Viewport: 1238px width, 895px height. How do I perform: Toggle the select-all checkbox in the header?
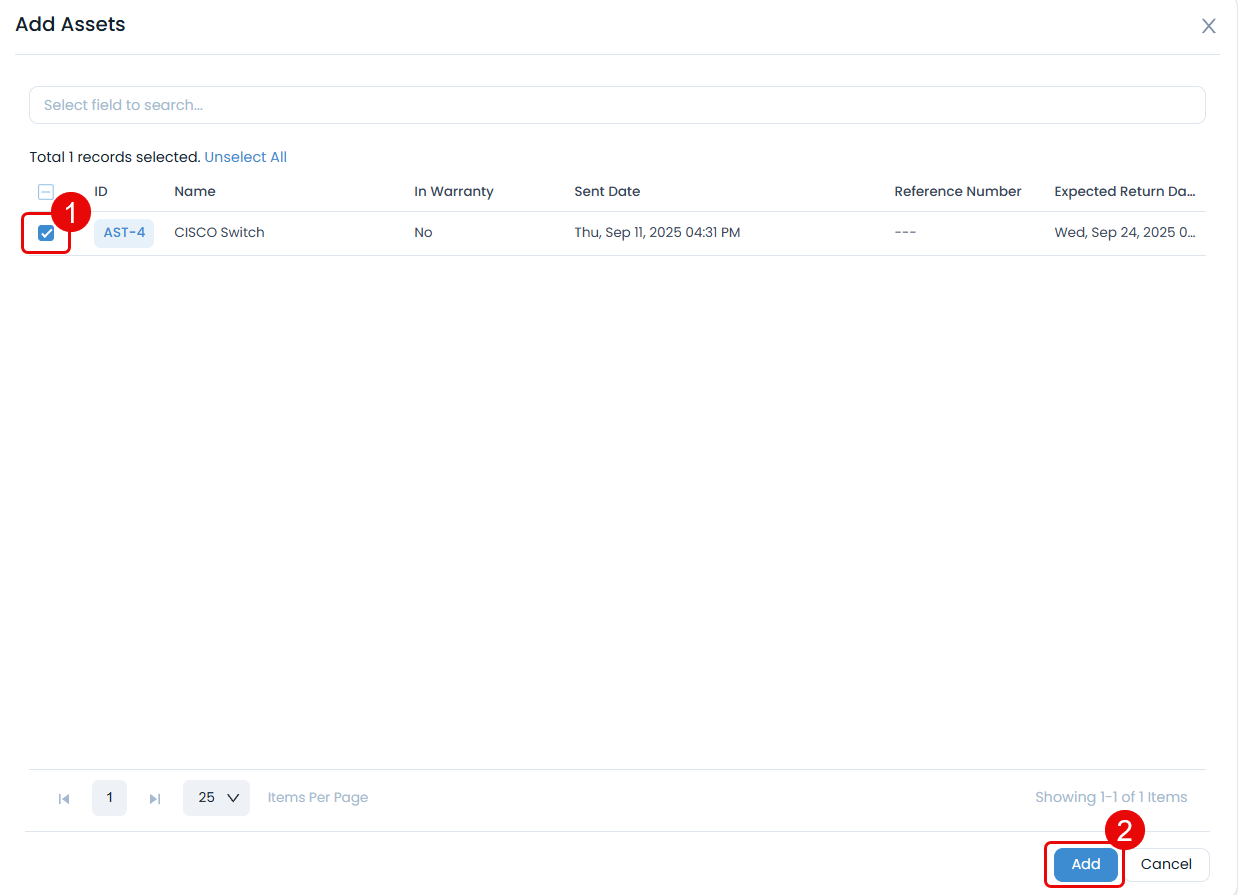pos(45,190)
